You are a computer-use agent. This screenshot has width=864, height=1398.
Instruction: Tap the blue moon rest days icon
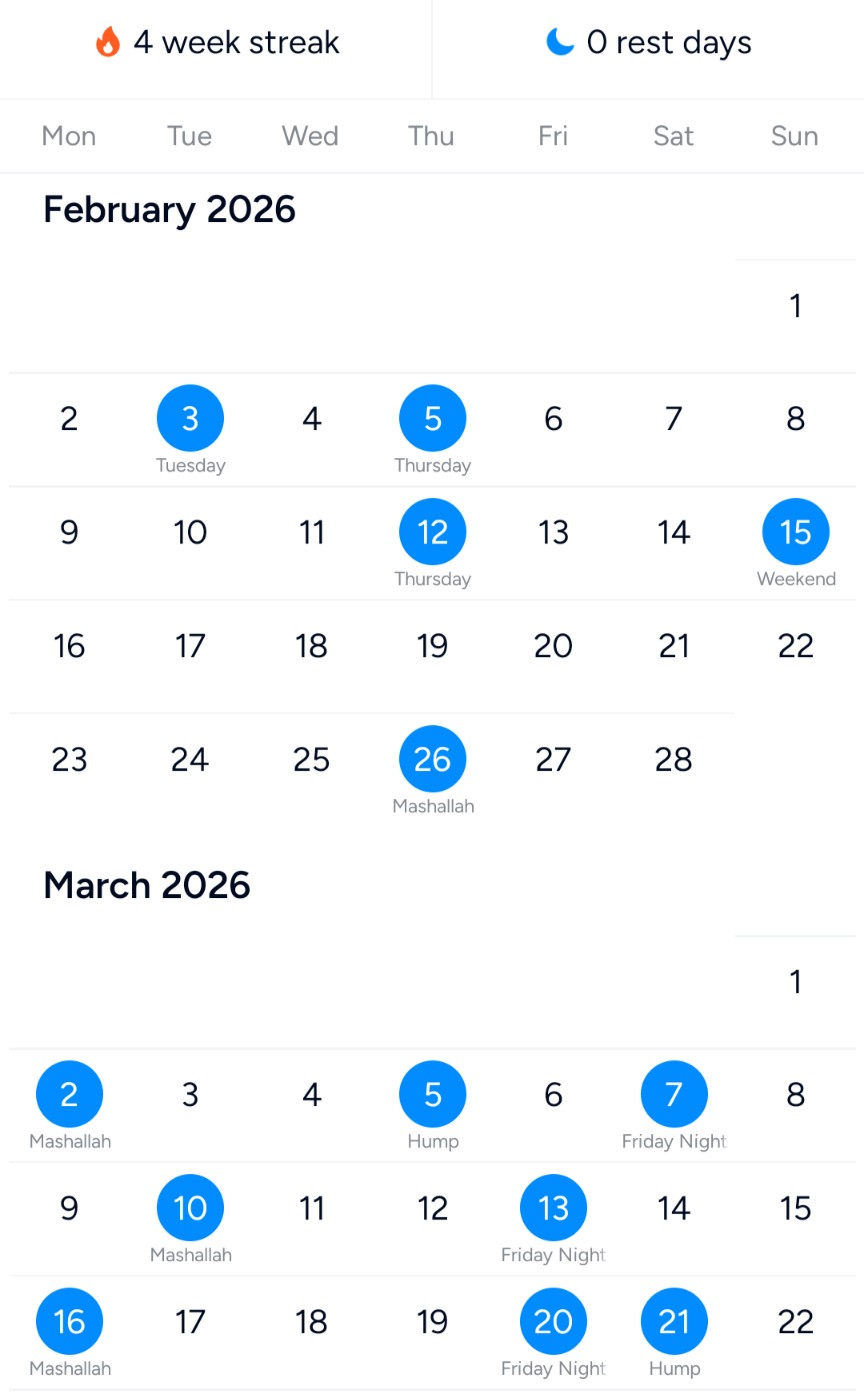pyautogui.click(x=560, y=42)
